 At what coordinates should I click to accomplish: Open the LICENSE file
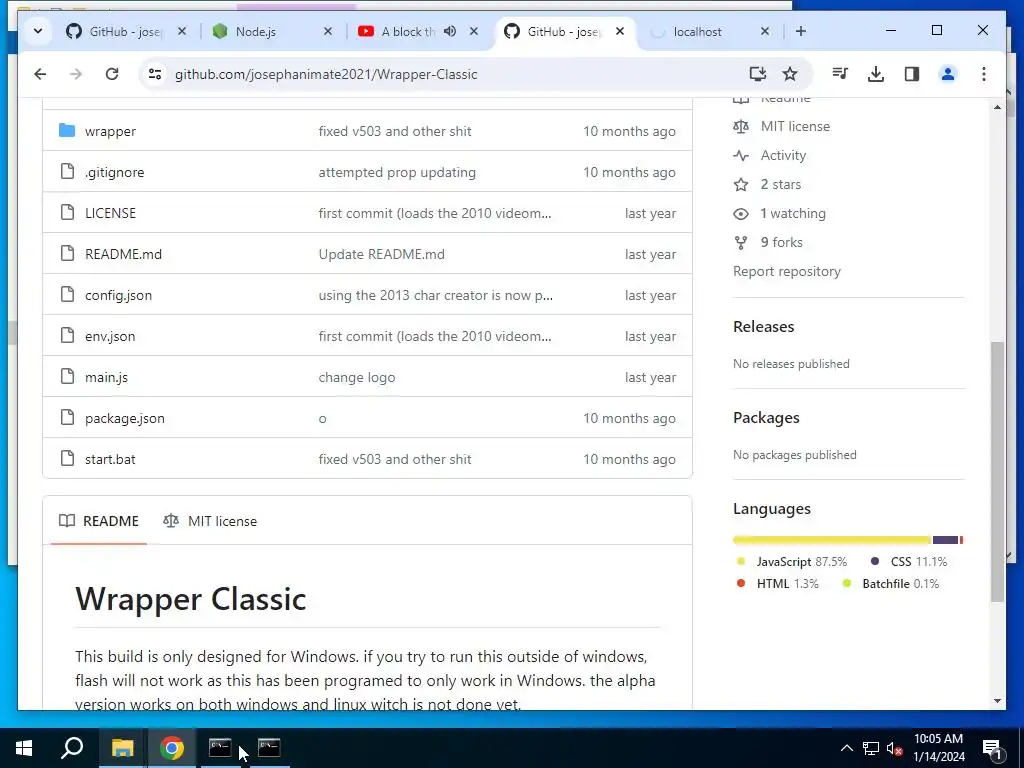click(110, 213)
